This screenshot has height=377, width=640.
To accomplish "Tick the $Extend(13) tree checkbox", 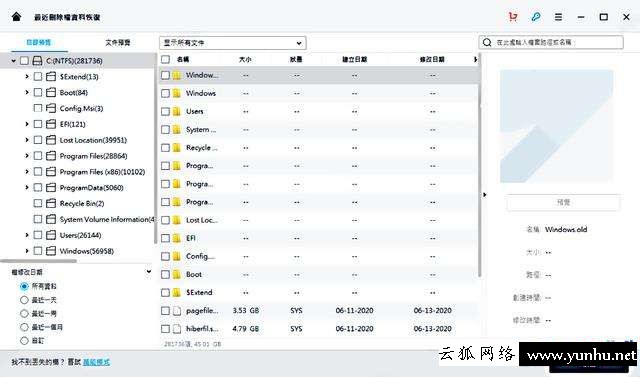I will tap(38, 77).
